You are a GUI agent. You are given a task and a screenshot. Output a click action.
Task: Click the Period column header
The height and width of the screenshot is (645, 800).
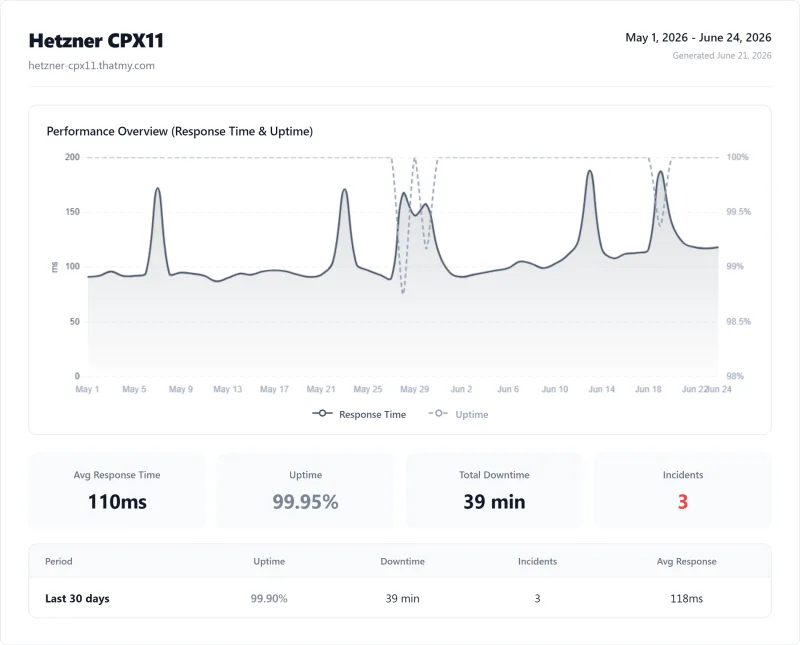point(59,561)
